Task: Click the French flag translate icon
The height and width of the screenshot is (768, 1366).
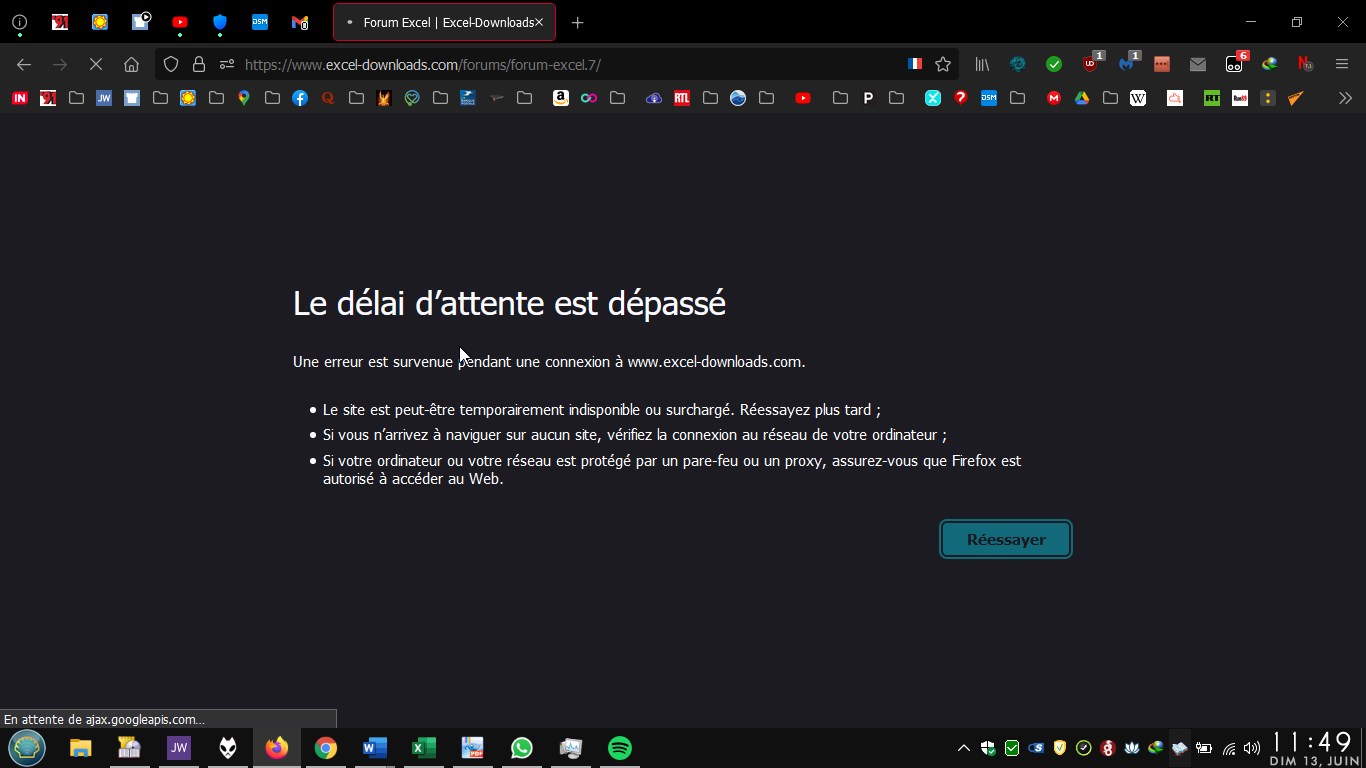Action: click(x=915, y=64)
